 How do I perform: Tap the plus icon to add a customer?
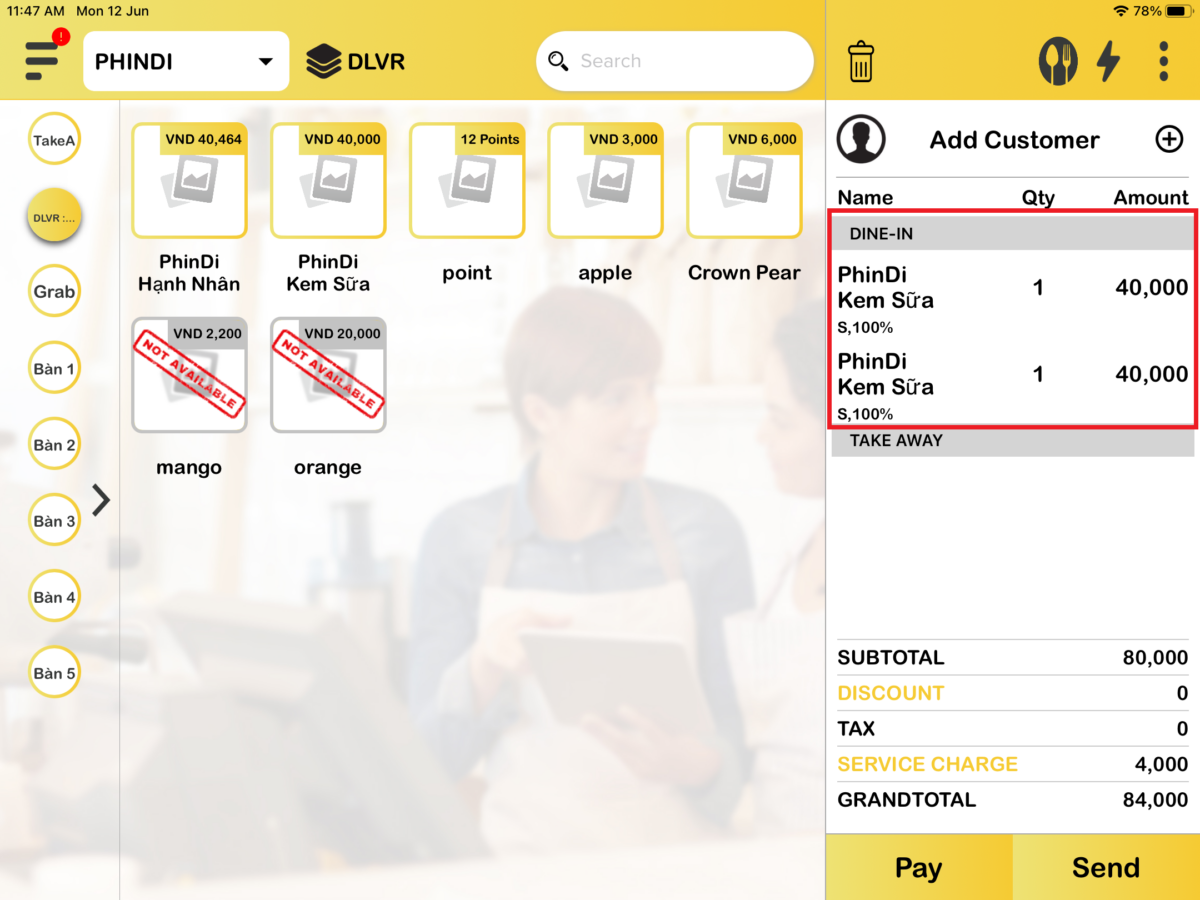pyautogui.click(x=1169, y=139)
